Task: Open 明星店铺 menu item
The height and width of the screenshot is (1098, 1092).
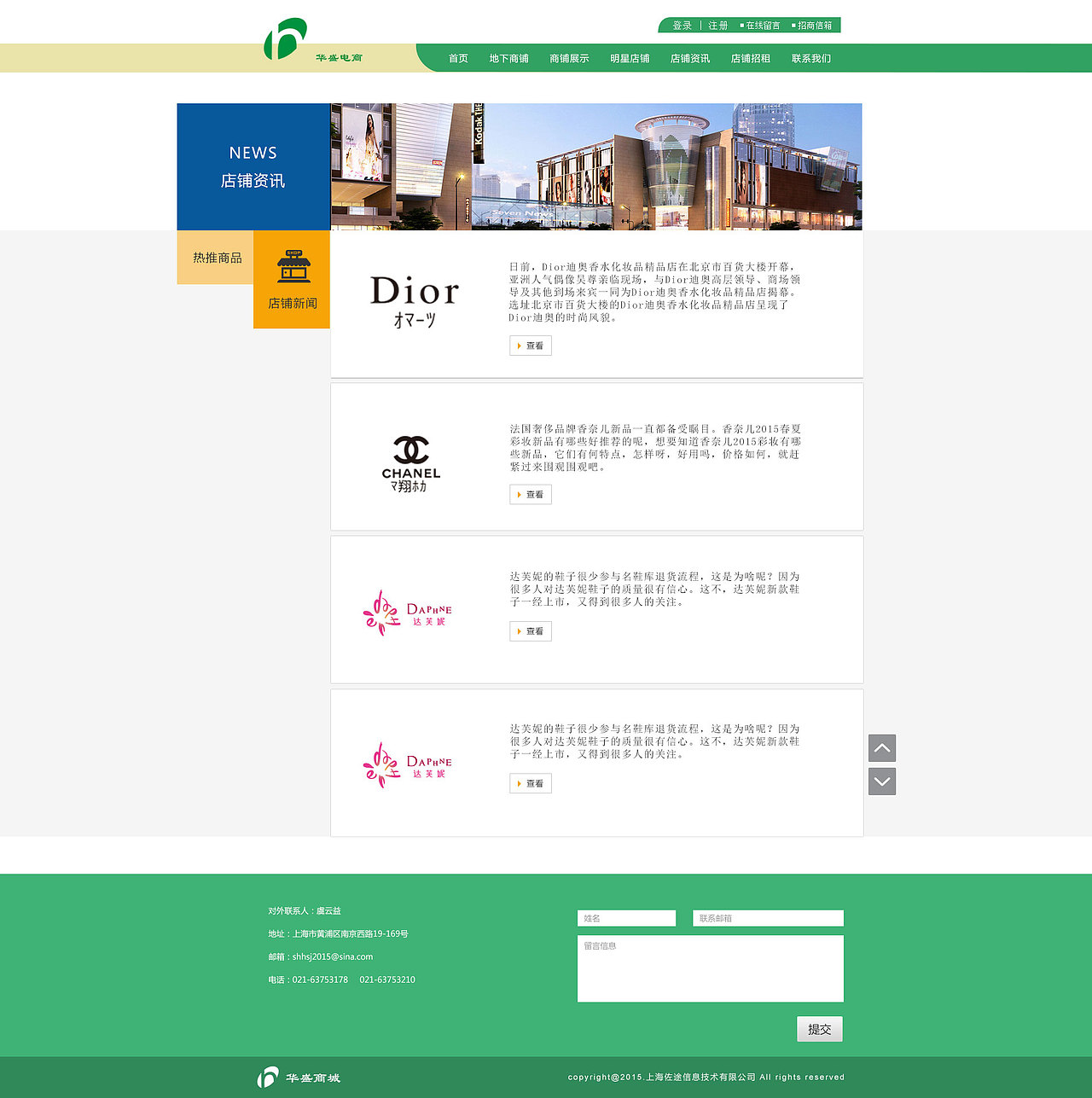Action: 630,59
